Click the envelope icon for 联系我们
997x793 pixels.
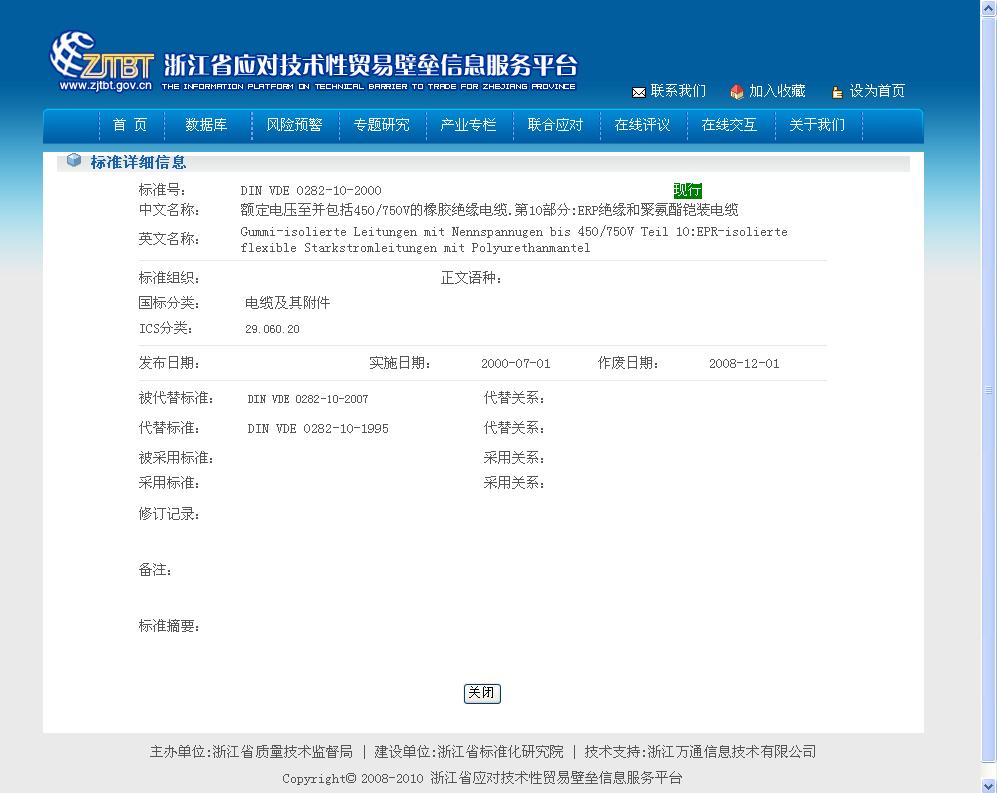(x=638, y=92)
